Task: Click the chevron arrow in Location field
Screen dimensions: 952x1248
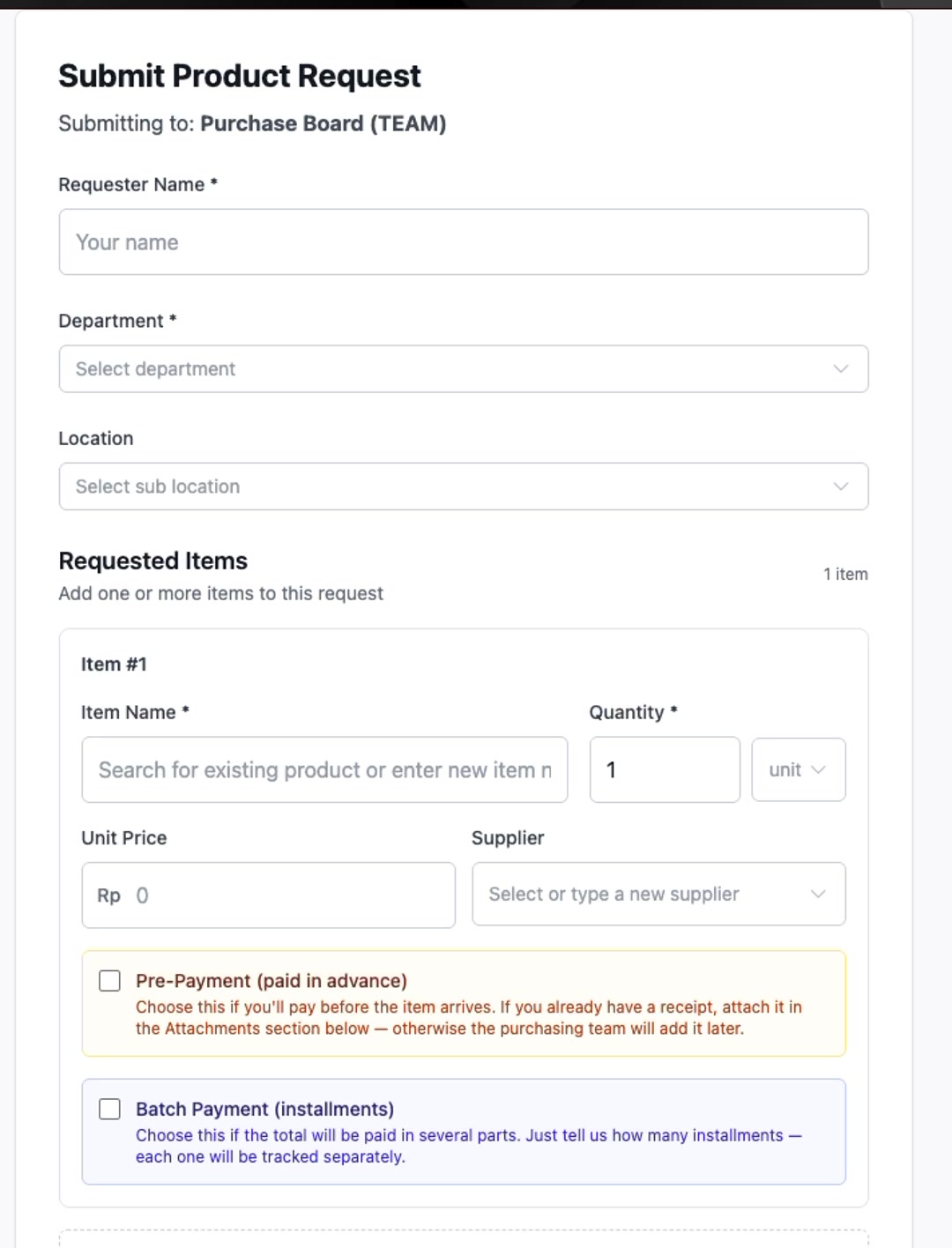Action: 841,487
